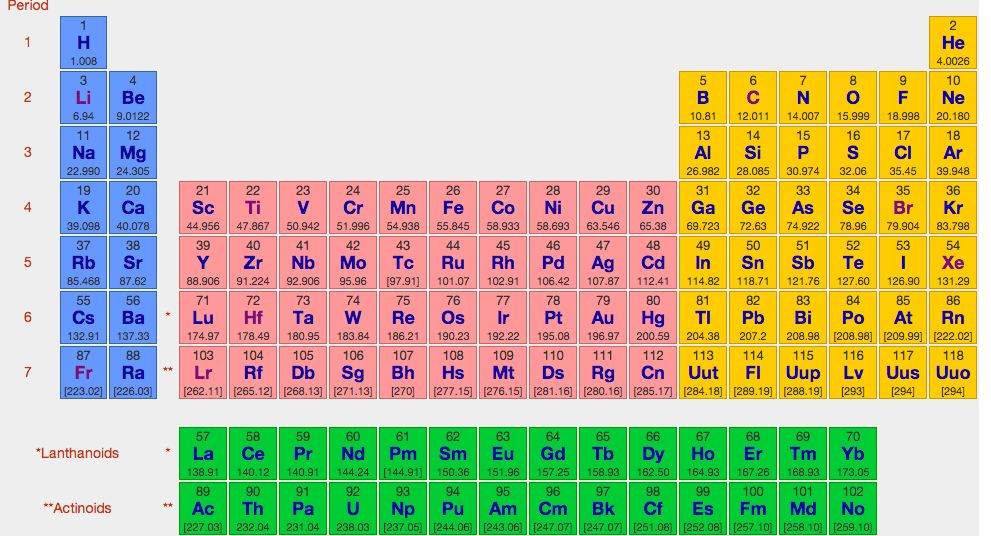Open the Hafnium (Hf) element cell
Image resolution: width=991 pixels, height=536 pixels.
tap(253, 318)
